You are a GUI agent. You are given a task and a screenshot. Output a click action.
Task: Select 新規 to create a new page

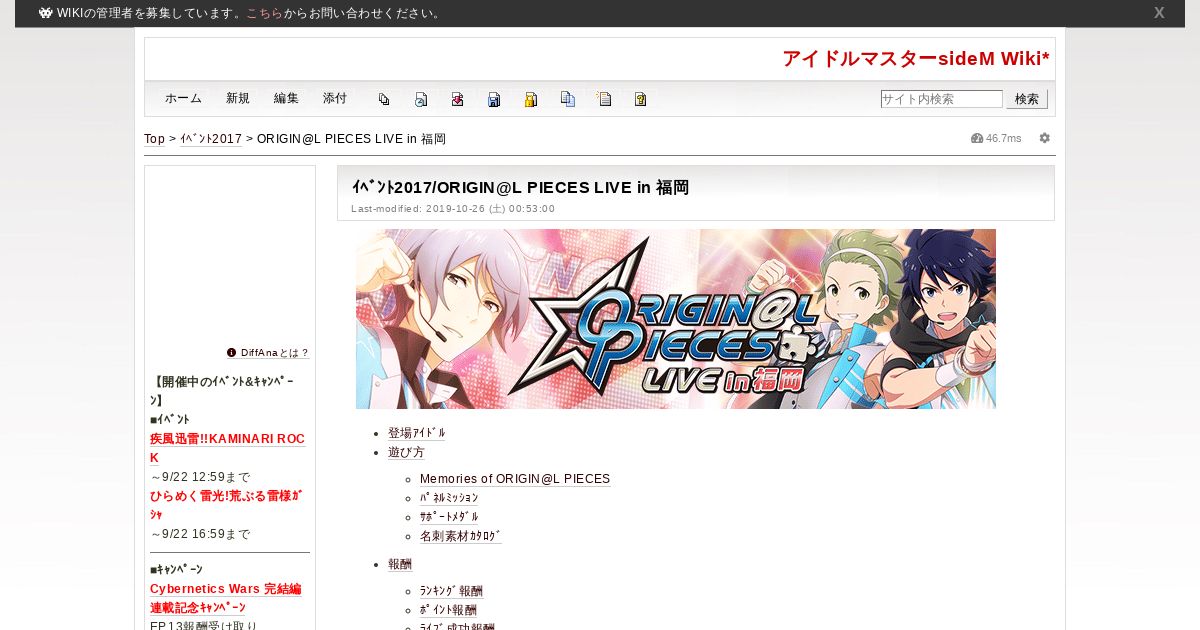click(x=238, y=98)
